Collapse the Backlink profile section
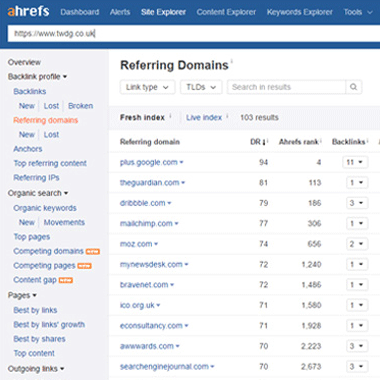This screenshot has width=380, height=380. pos(37,77)
